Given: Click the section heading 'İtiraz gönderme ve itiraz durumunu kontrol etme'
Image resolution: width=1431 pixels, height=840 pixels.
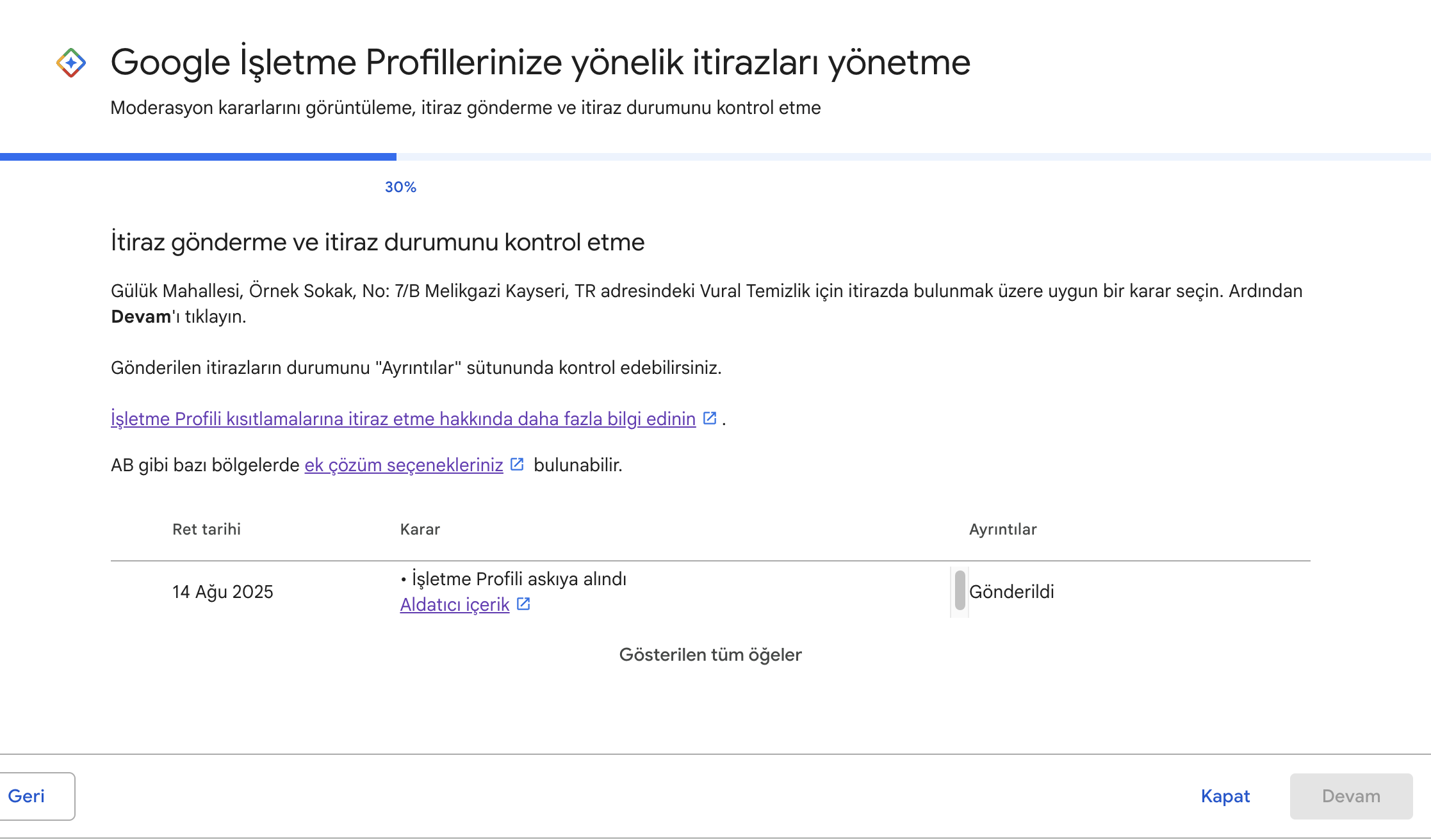Looking at the screenshot, I should click(x=378, y=242).
